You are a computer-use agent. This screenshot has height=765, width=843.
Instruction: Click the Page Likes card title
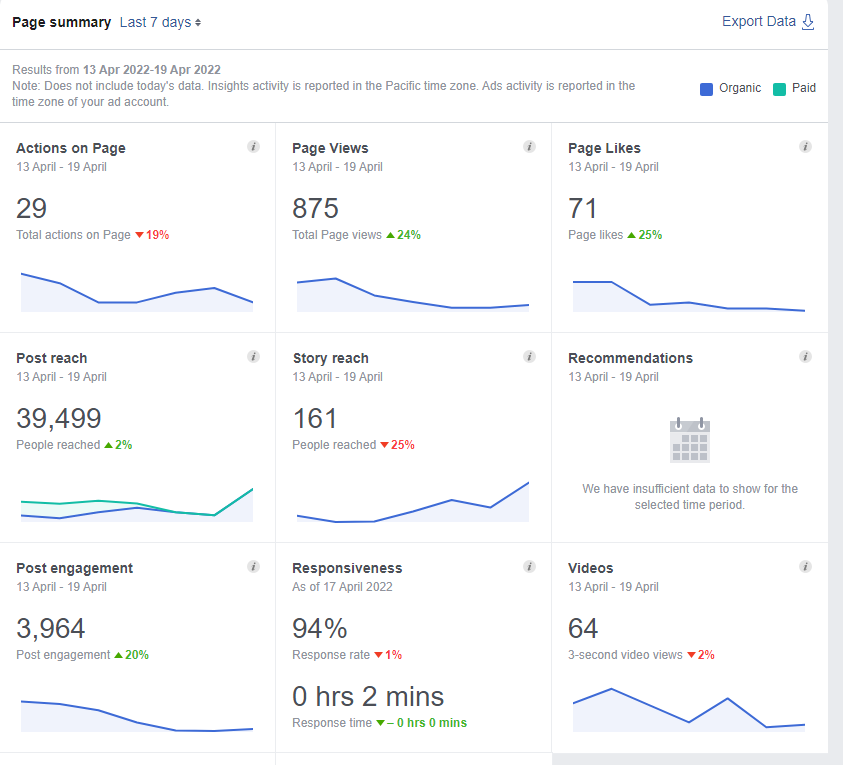click(x=604, y=148)
